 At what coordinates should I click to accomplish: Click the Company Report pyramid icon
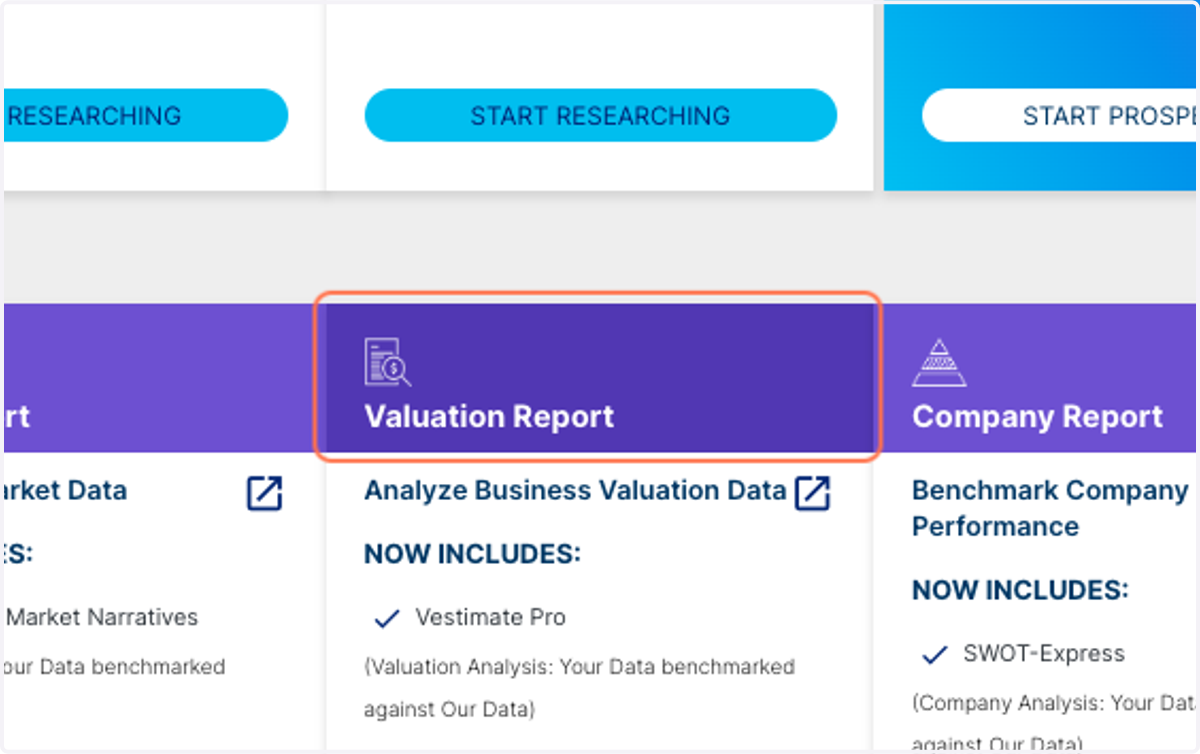[x=938, y=362]
